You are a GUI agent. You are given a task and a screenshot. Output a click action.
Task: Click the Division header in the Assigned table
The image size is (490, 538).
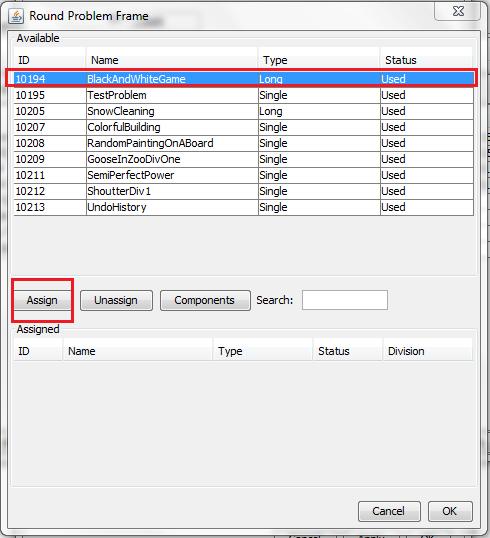click(428, 351)
